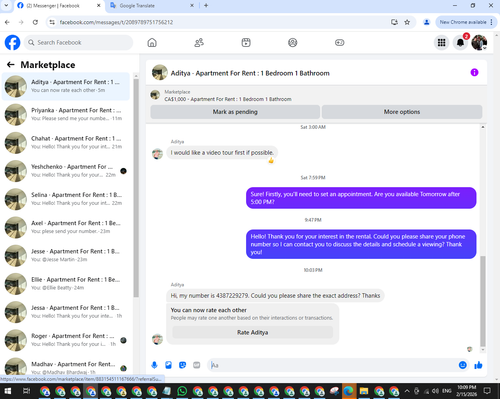Click Mark as pending button
Image resolution: width=500 pixels, height=399 pixels.
pyautogui.click(x=235, y=112)
